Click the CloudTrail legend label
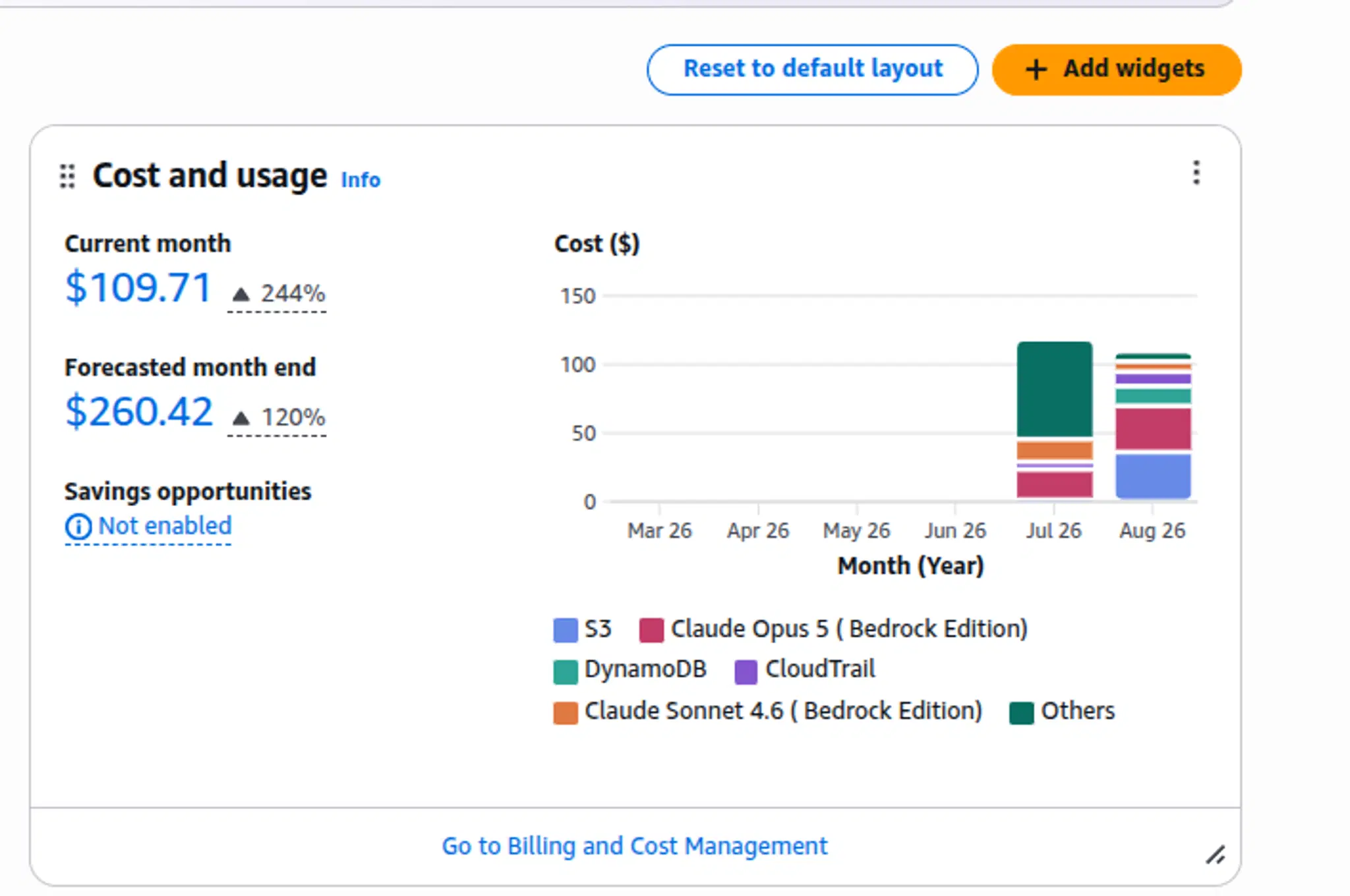Viewport: 1350px width, 896px height. [821, 669]
